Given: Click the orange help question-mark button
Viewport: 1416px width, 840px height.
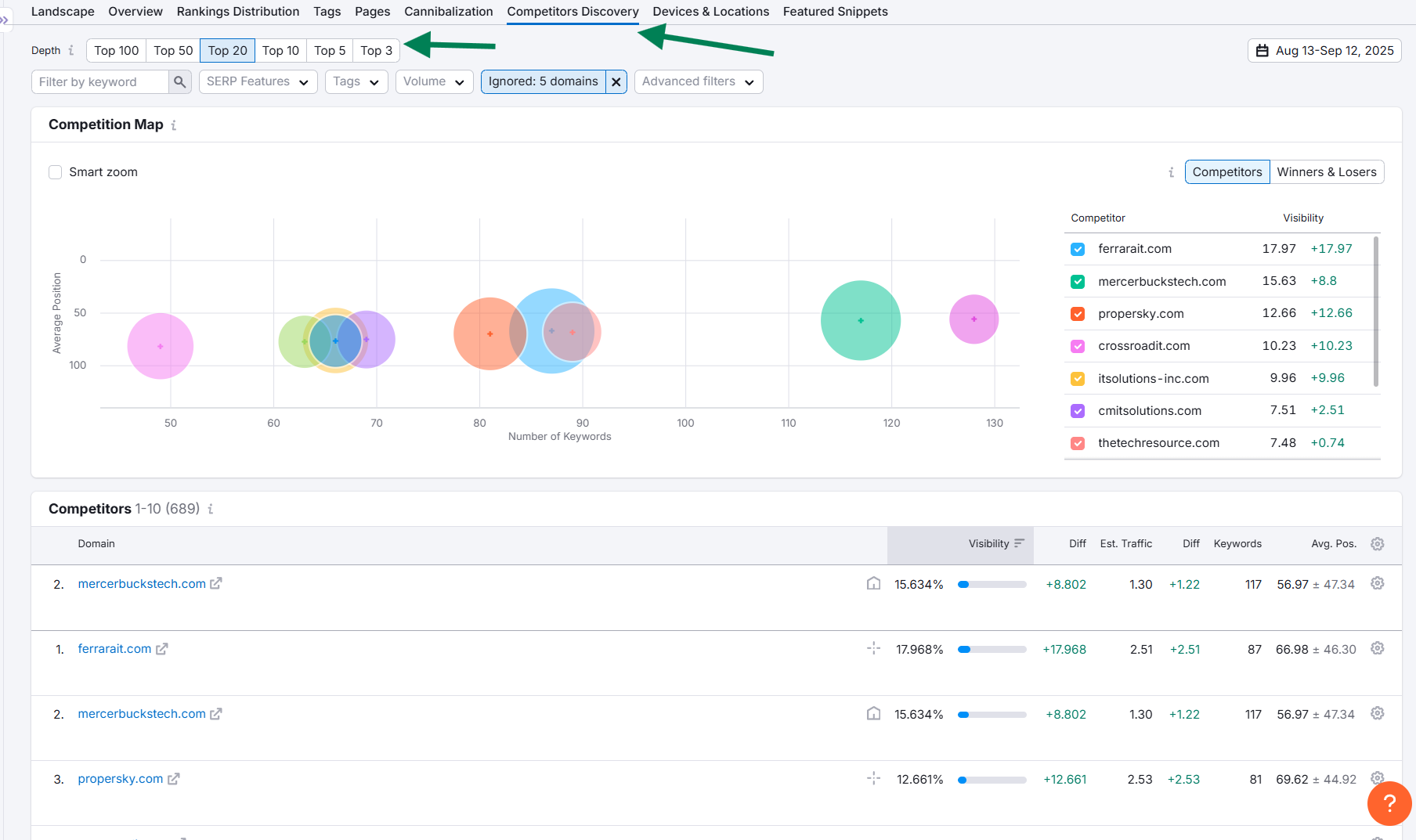Looking at the screenshot, I should 1389,803.
